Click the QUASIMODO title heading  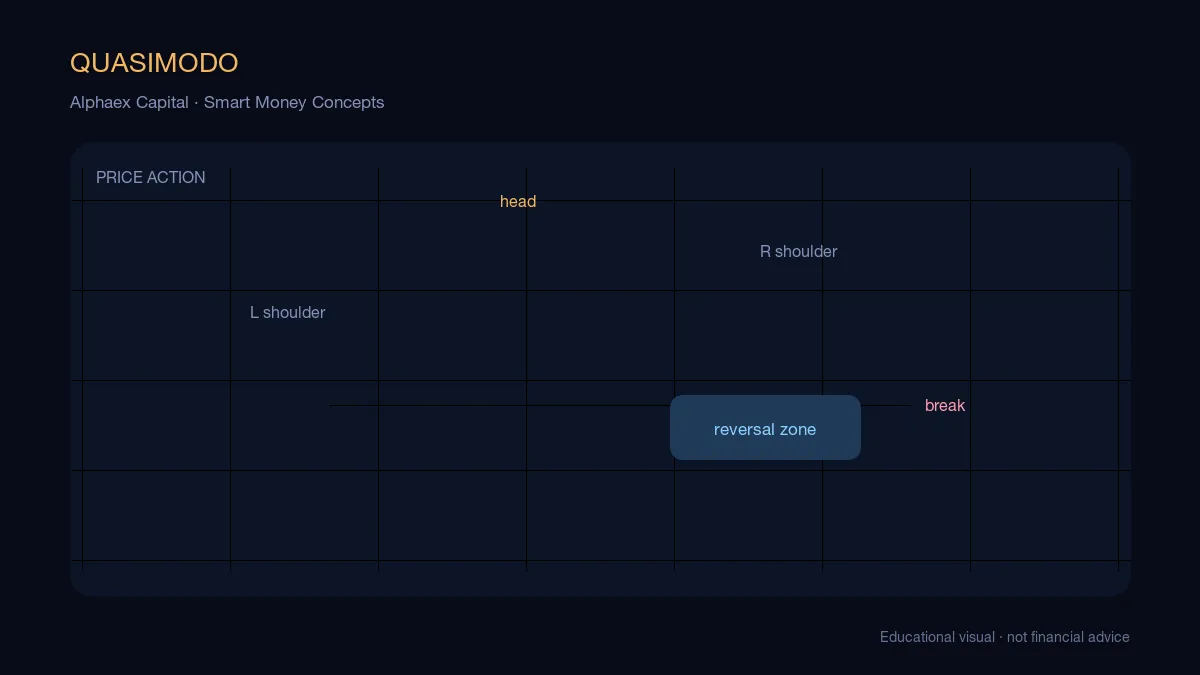coord(154,63)
